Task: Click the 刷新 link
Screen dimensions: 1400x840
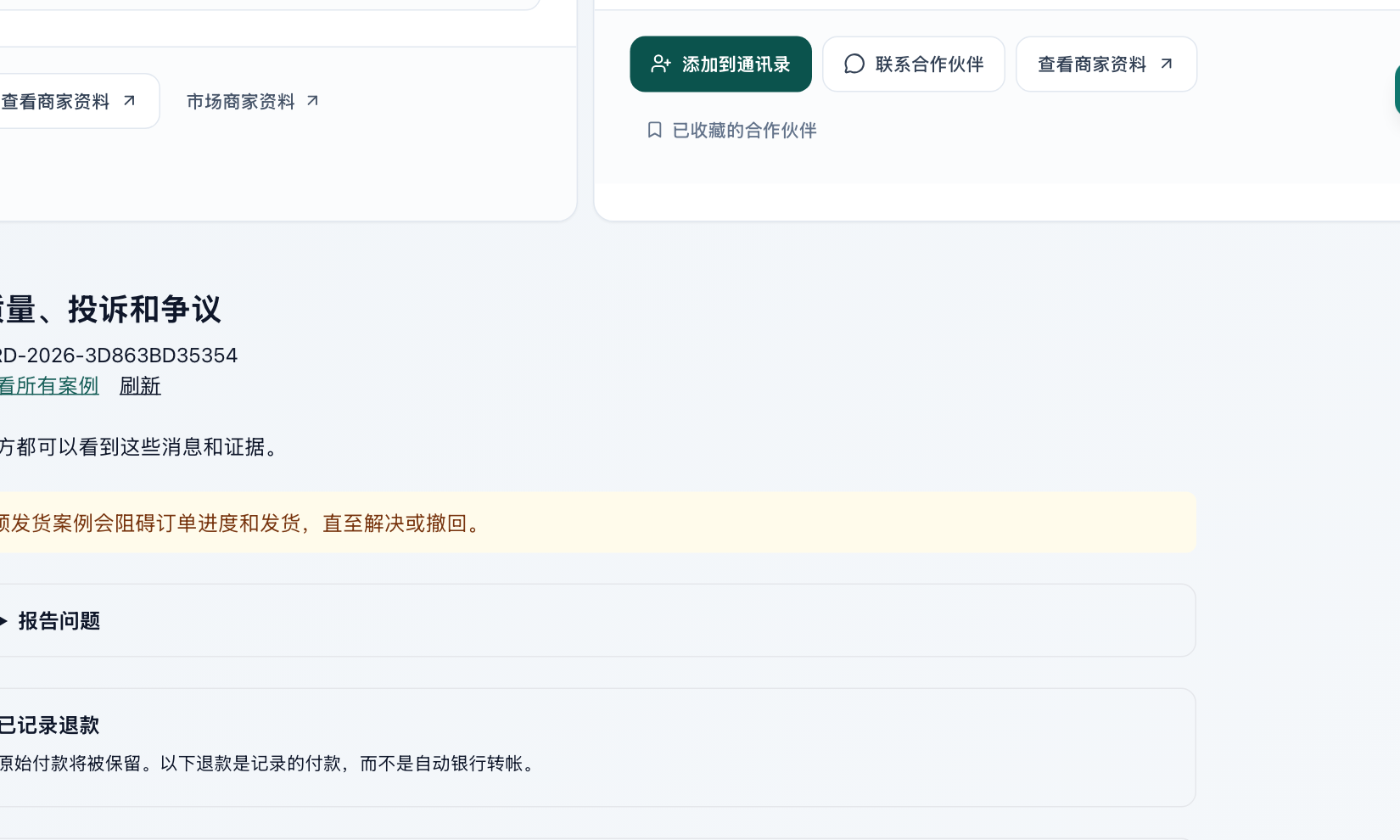Action: point(140,385)
